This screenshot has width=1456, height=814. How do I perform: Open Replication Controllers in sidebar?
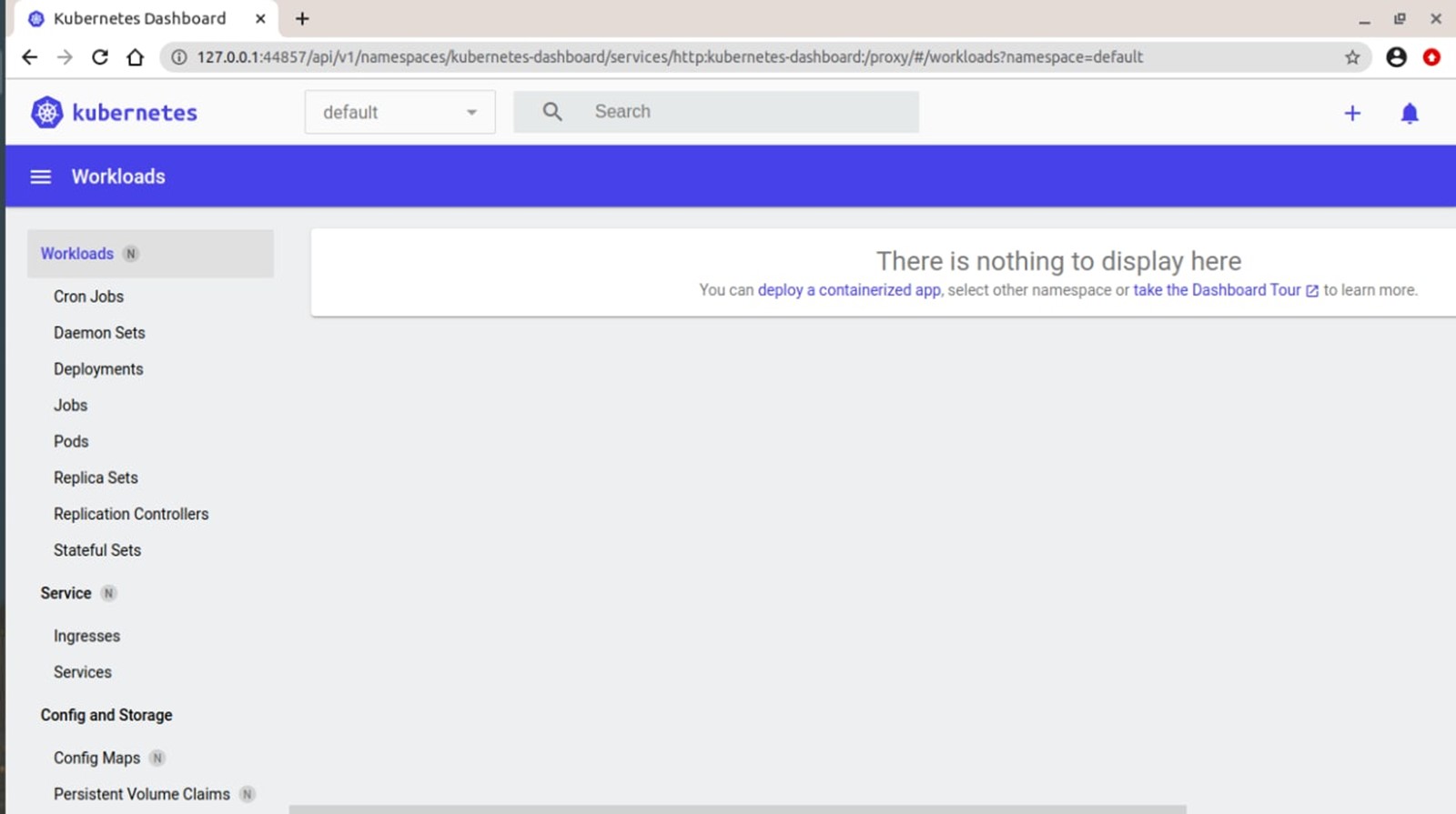(131, 514)
